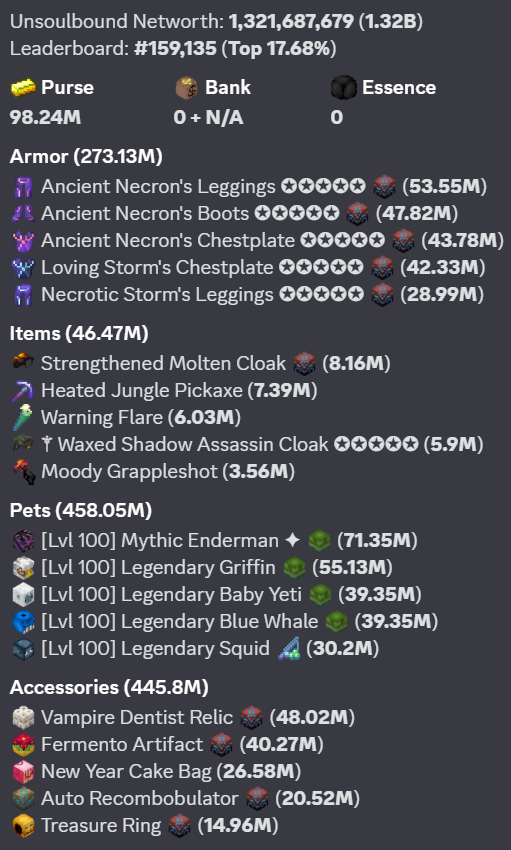The height and width of the screenshot is (850, 511).
Task: Click the Ancient Necron's Leggings item icon
Action: coord(23,186)
